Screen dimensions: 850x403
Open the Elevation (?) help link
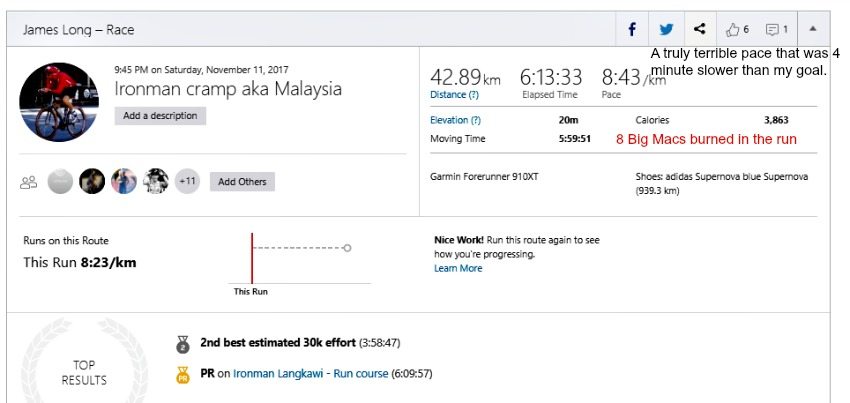[456, 120]
